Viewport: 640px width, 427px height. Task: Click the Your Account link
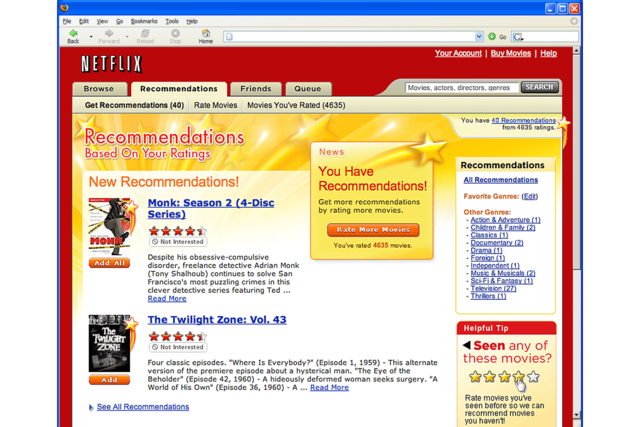458,53
